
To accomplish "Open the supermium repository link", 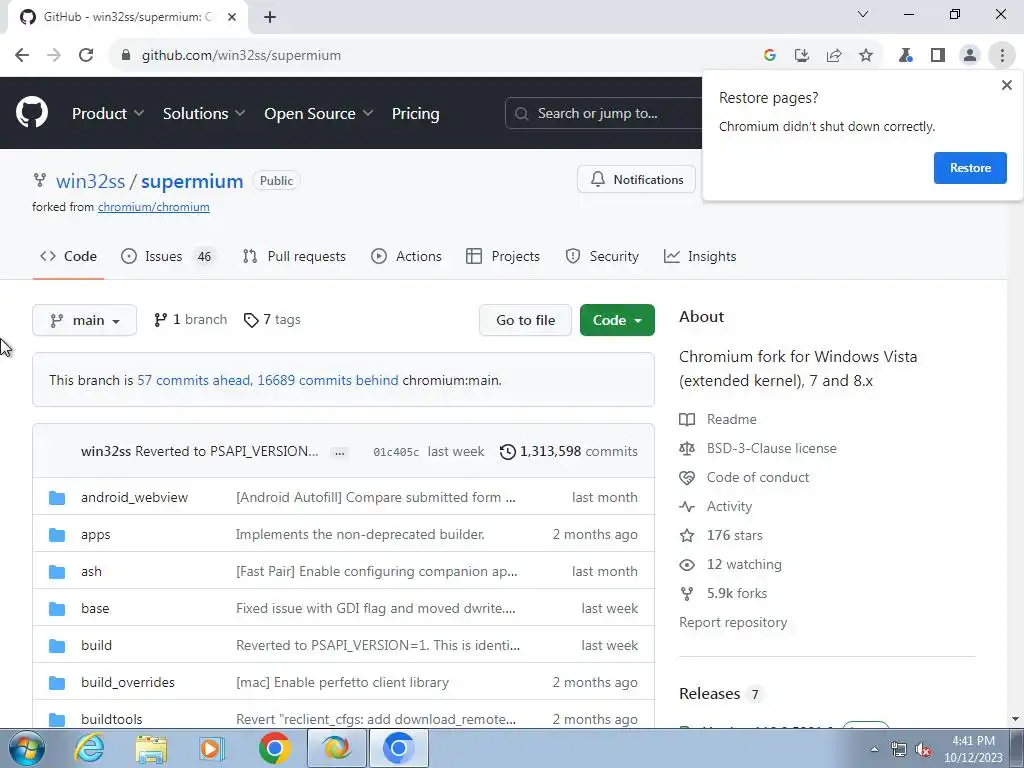I will click(192, 181).
